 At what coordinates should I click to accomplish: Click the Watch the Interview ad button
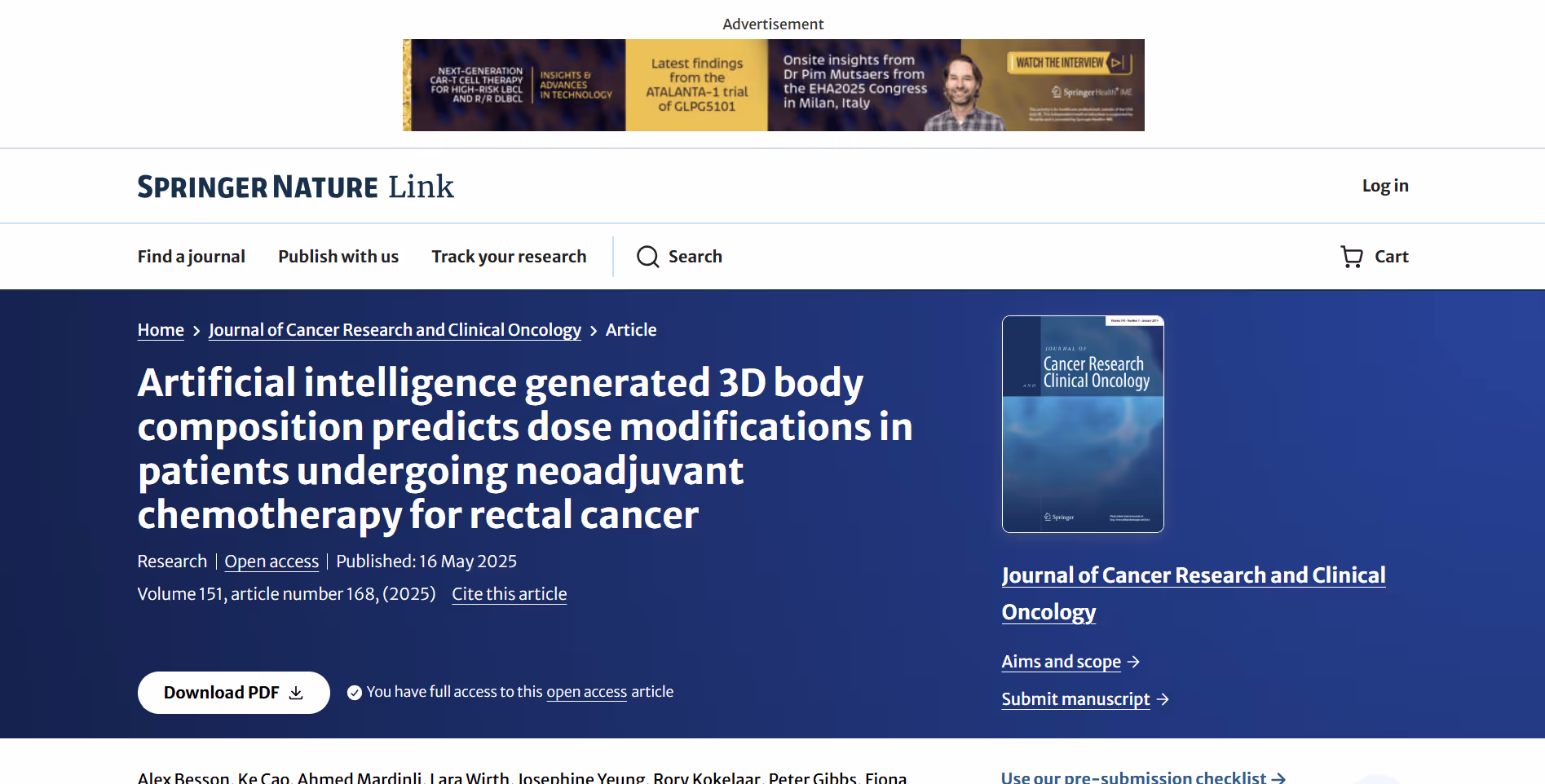pos(1070,63)
